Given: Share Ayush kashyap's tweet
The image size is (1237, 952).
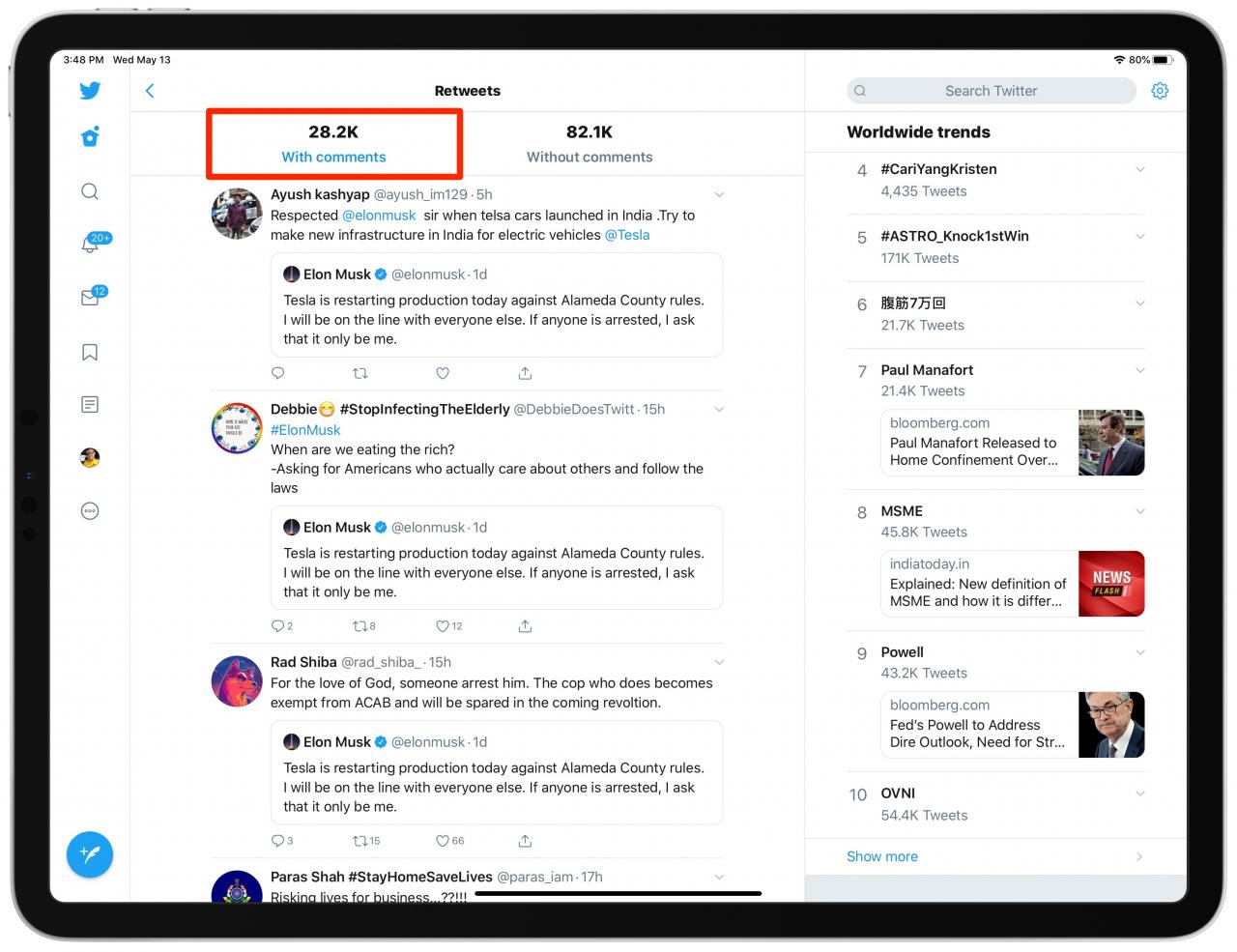Looking at the screenshot, I should click(525, 373).
